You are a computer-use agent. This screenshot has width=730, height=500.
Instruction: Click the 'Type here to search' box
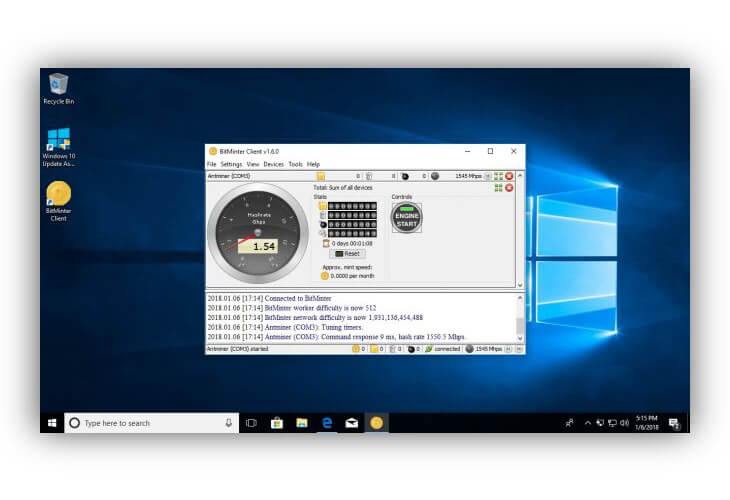(x=152, y=423)
